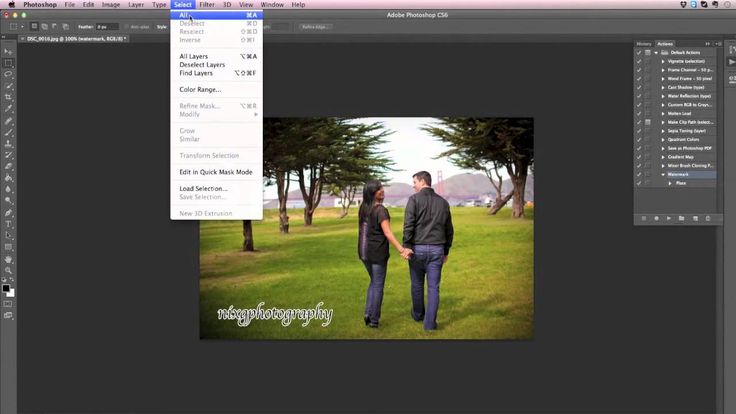Select the Crop tool
Screen dimensions: 736x414
(8, 97)
